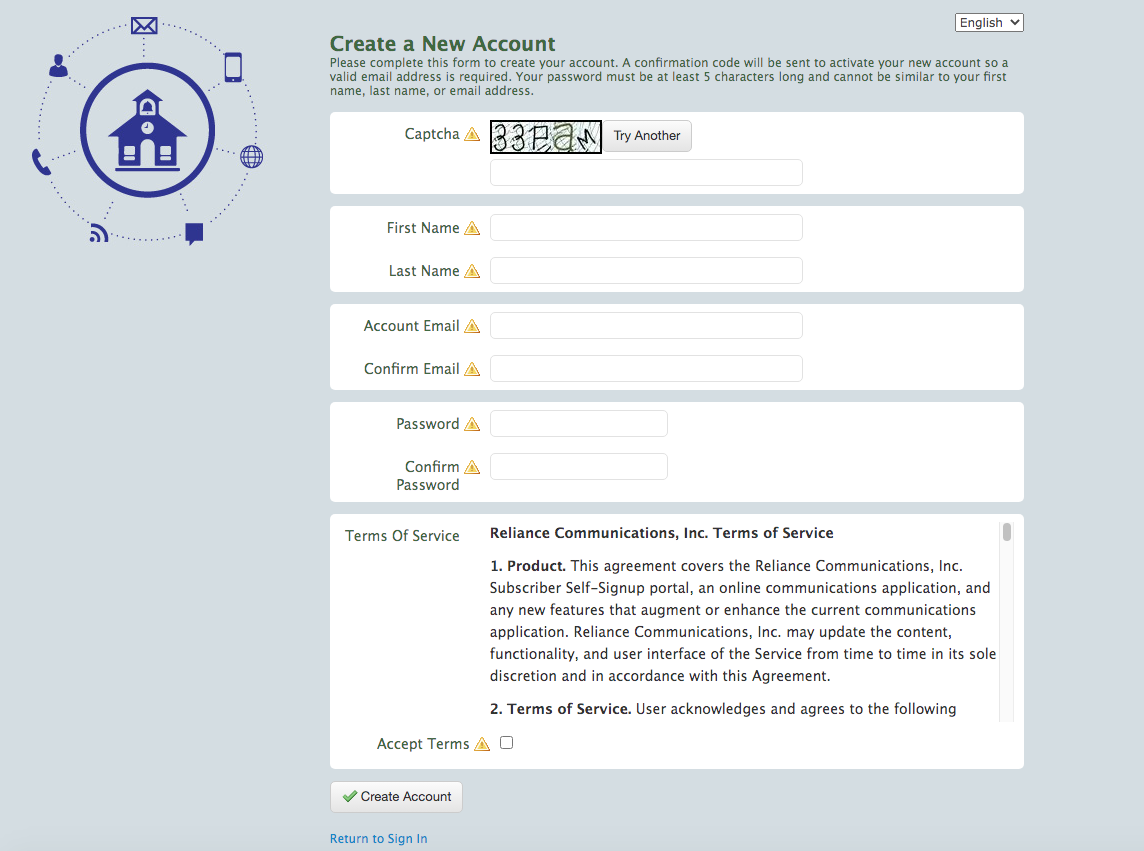
Task: Click the schoolhouse logo icon
Action: tap(147, 130)
